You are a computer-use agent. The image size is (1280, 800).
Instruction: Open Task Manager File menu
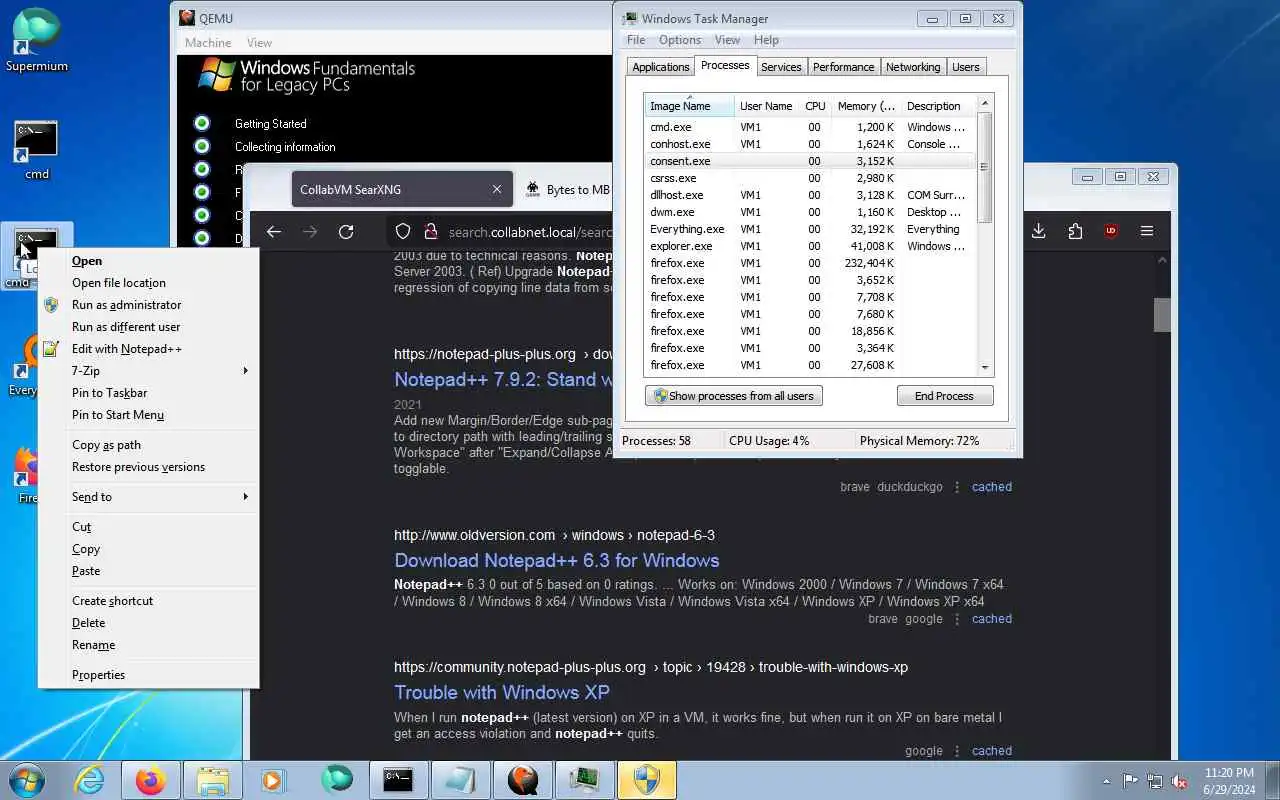(636, 40)
